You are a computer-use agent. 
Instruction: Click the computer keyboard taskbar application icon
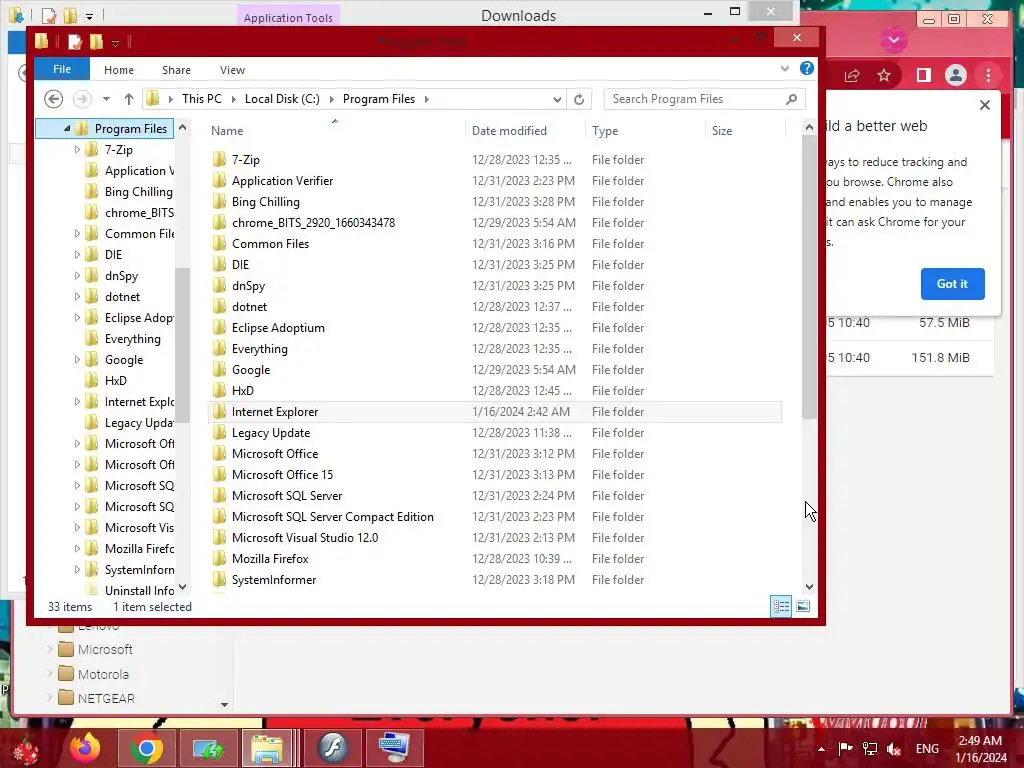pos(394,748)
